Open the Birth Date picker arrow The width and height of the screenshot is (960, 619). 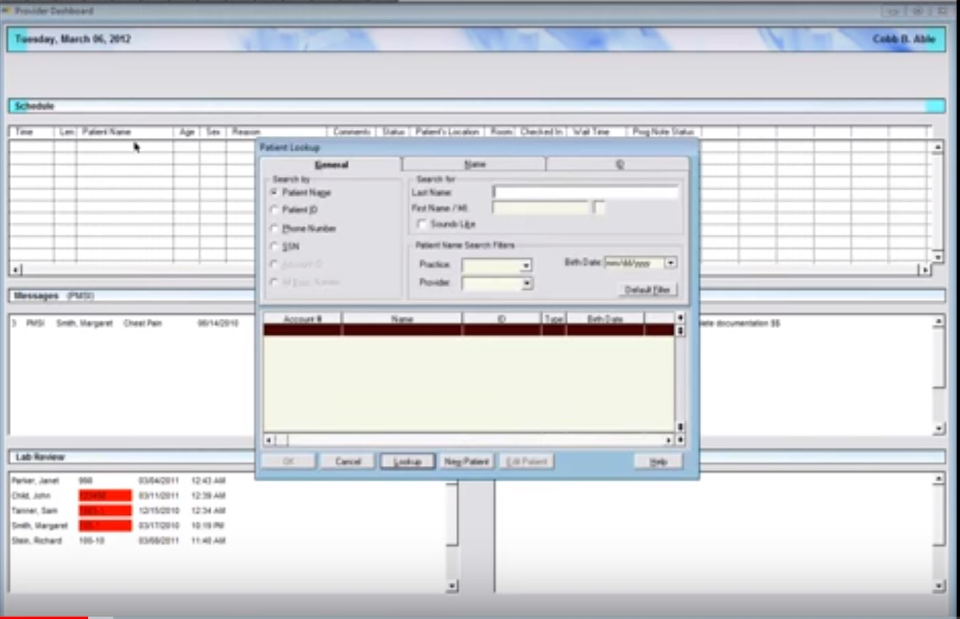pos(671,263)
